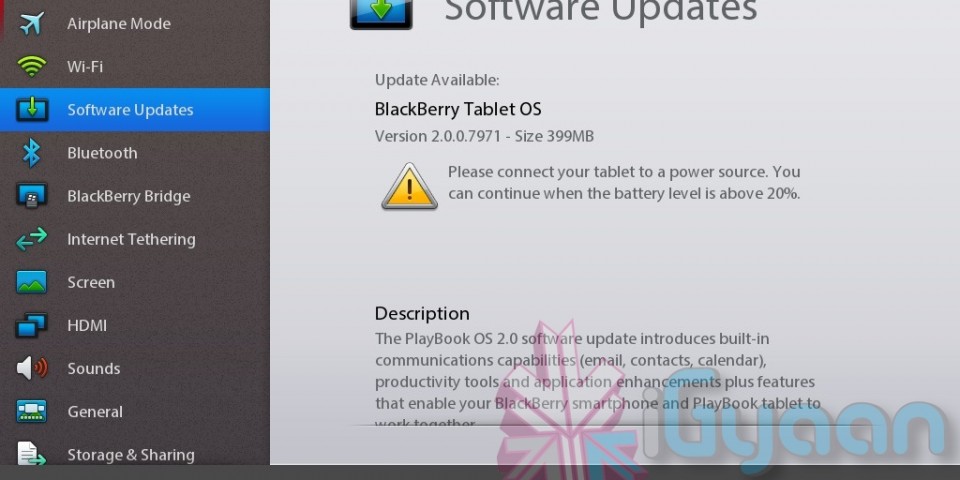
Task: Click the yellow warning triangle icon
Action: coord(410,186)
